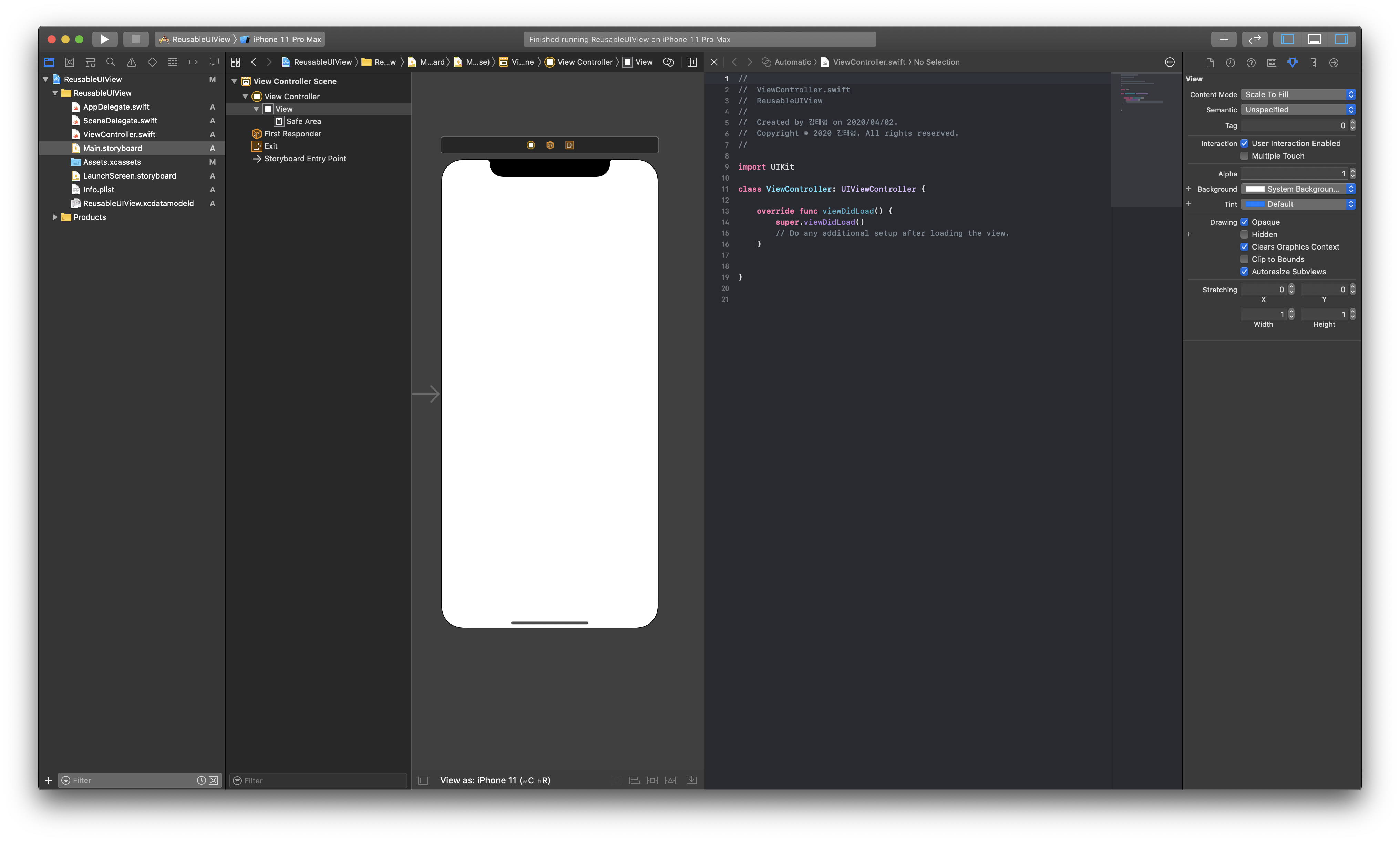Open the Content Mode dropdown

[1297, 95]
